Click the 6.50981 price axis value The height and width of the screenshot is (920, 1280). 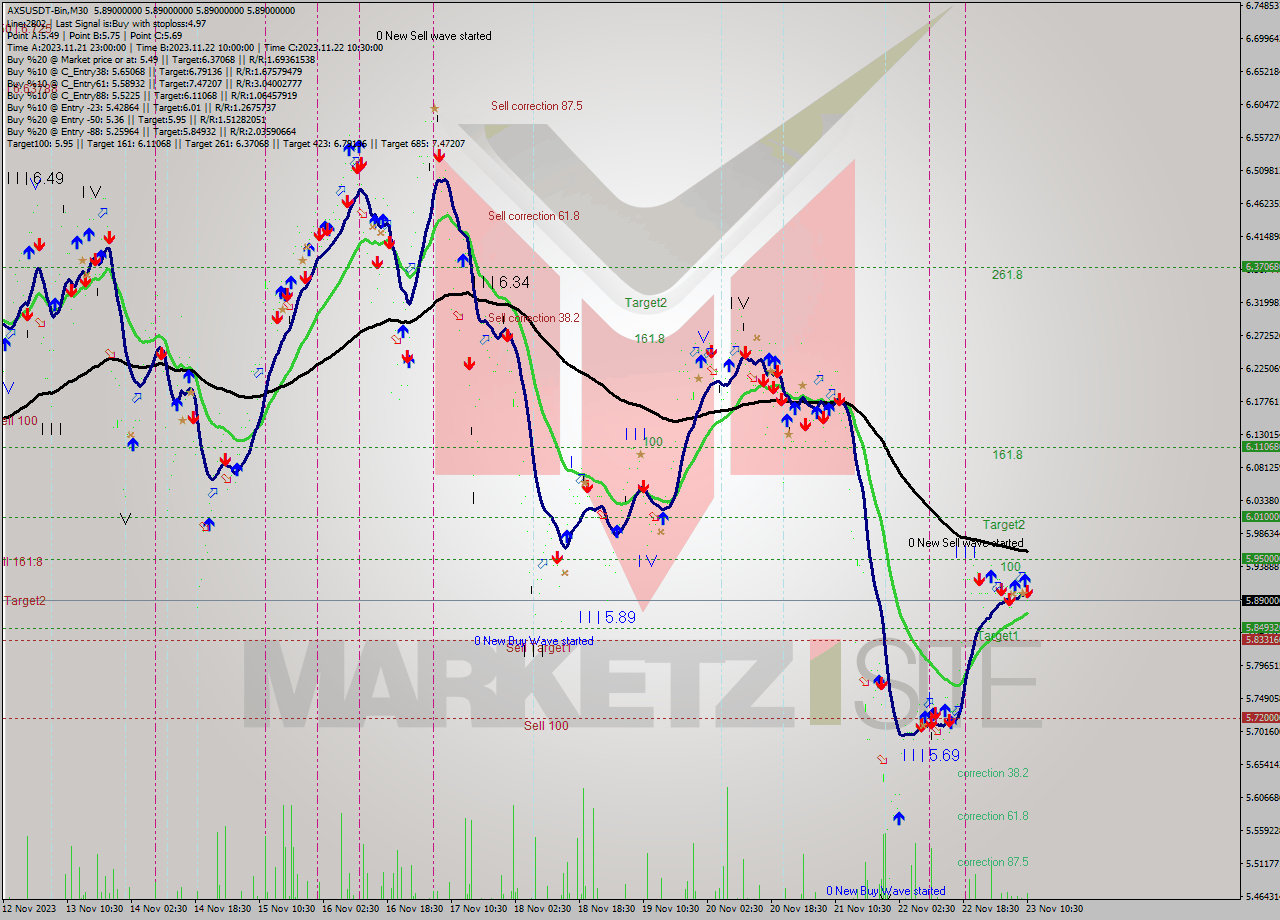coord(1262,170)
